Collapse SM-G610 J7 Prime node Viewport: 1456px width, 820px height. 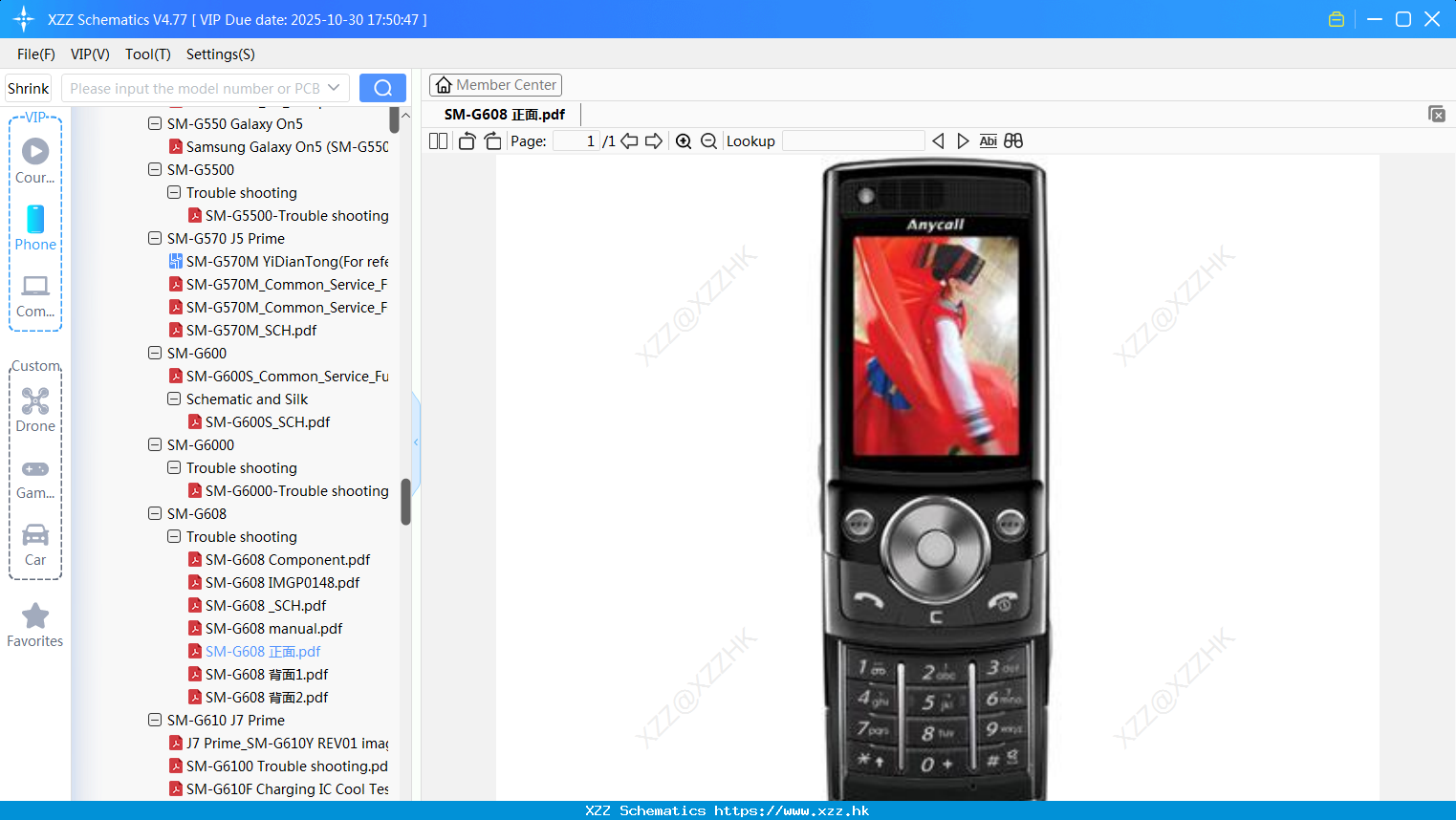155,720
